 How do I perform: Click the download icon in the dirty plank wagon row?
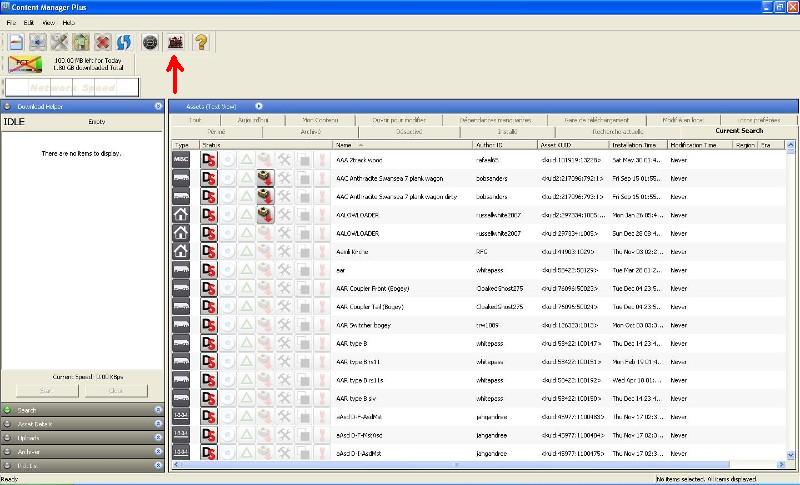tap(265, 196)
